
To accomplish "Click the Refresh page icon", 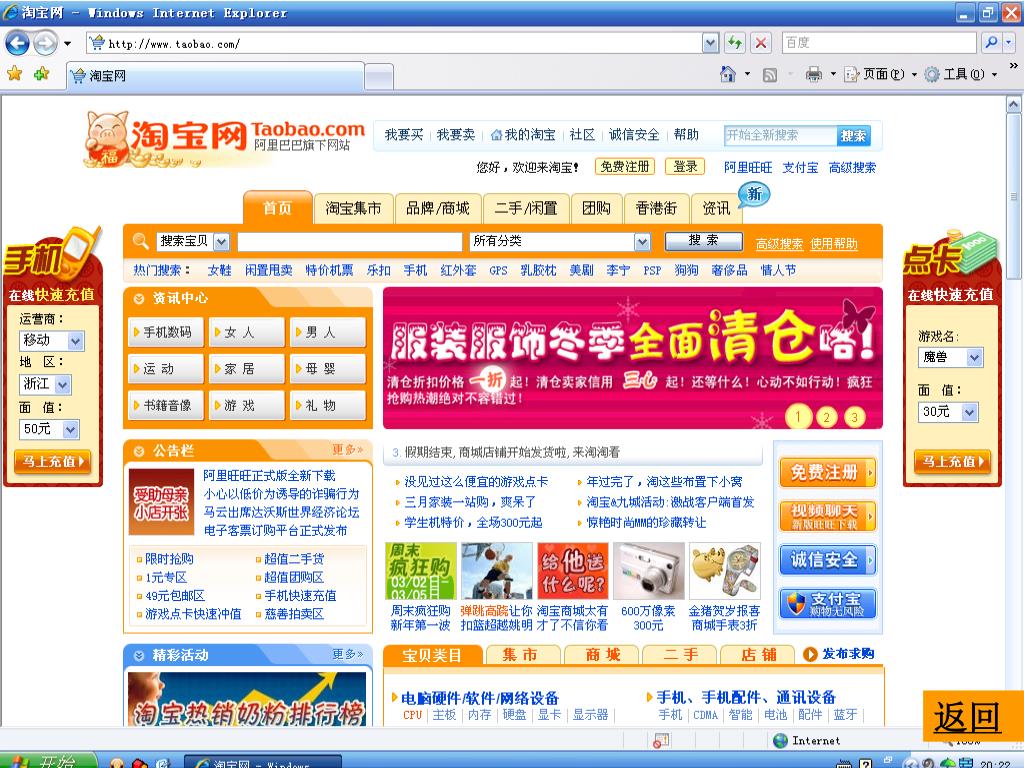I will coord(735,44).
